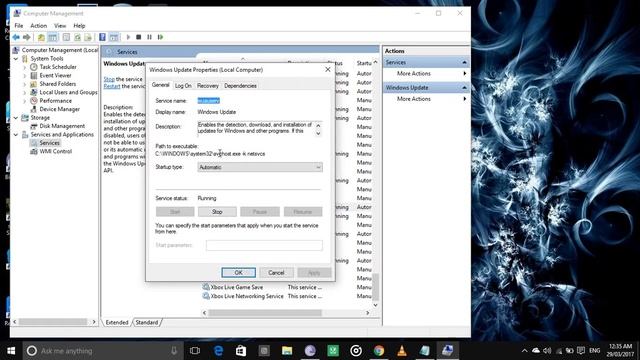Image resolution: width=640 pixels, height=360 pixels.
Task: Open Microsoft Edge from the taskbar
Action: 218,351
